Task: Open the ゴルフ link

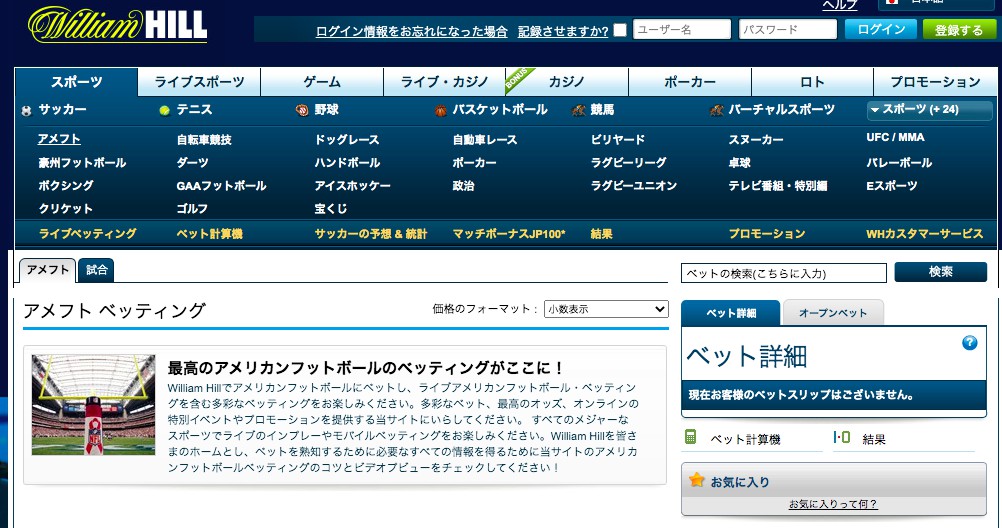Action: pyautogui.click(x=192, y=208)
